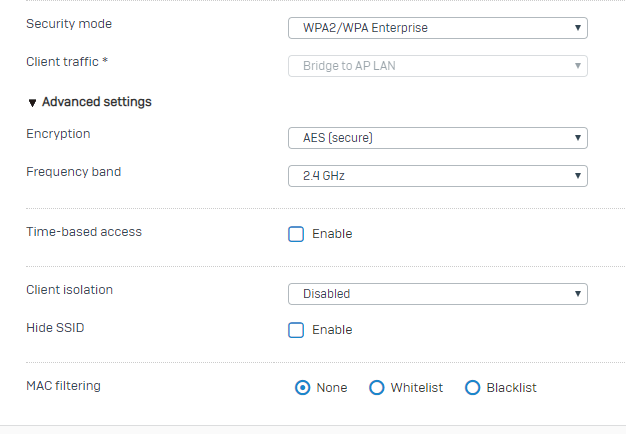Screen dimensions: 626x434
Task: Click the triangle icon beside Advanced settings
Action: (x=33, y=102)
